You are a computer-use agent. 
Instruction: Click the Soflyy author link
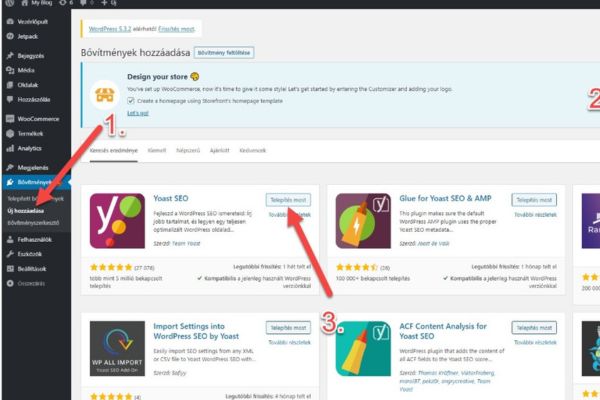click(179, 372)
